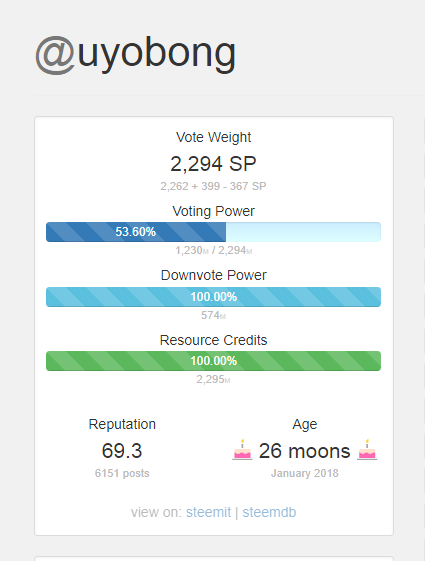This screenshot has width=425, height=561.
Task: Click the 26 moons age text
Action: coord(304,450)
